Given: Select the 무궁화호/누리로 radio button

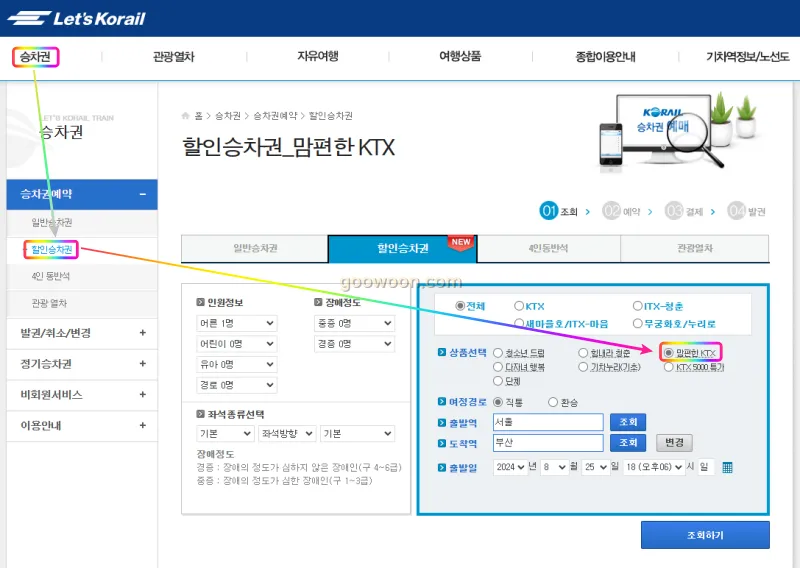Looking at the screenshot, I should (x=637, y=323).
